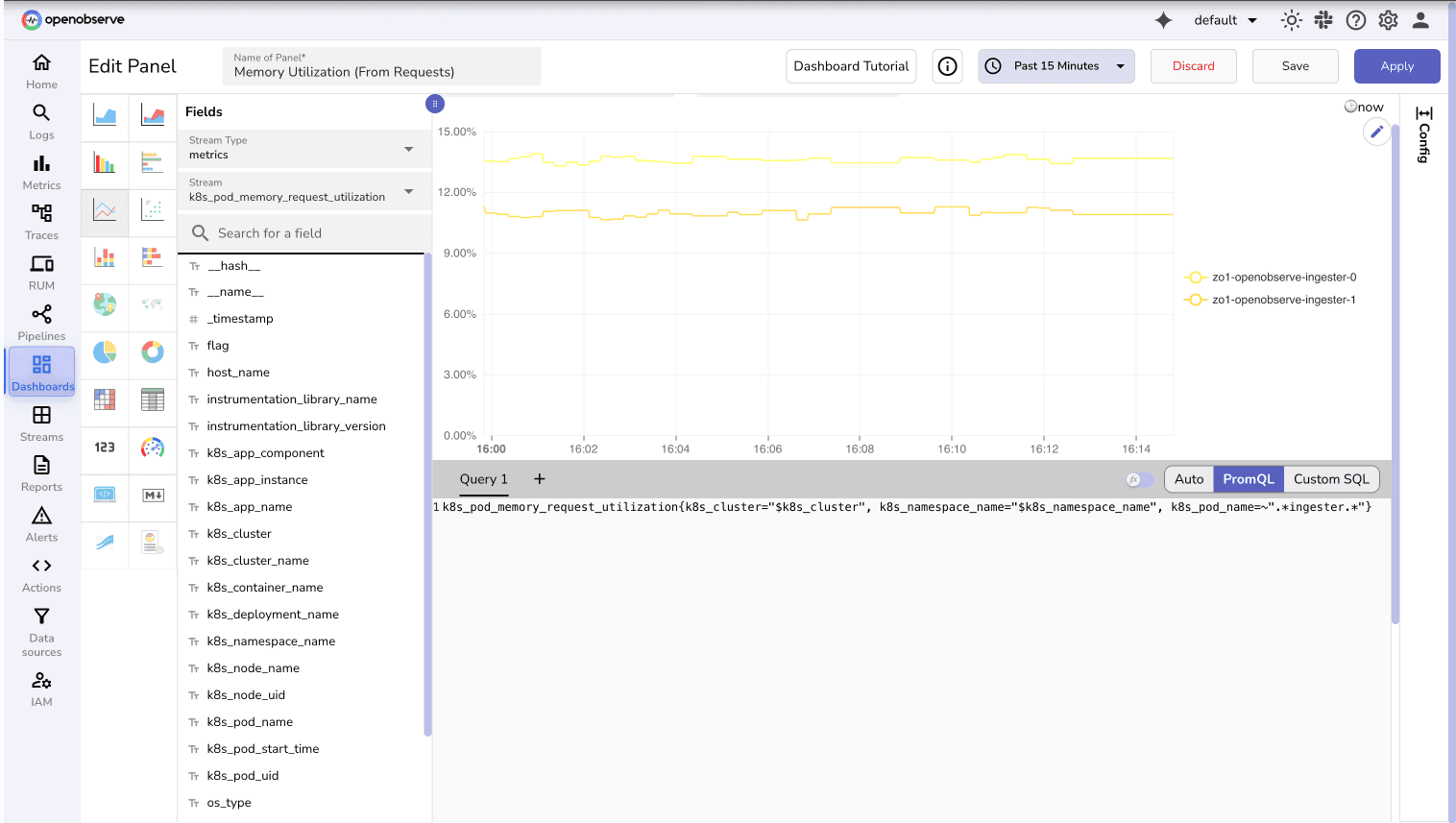Viewport: 1456px width, 823px height.
Task: Open the Streams section from the sidebar
Action: (x=41, y=423)
